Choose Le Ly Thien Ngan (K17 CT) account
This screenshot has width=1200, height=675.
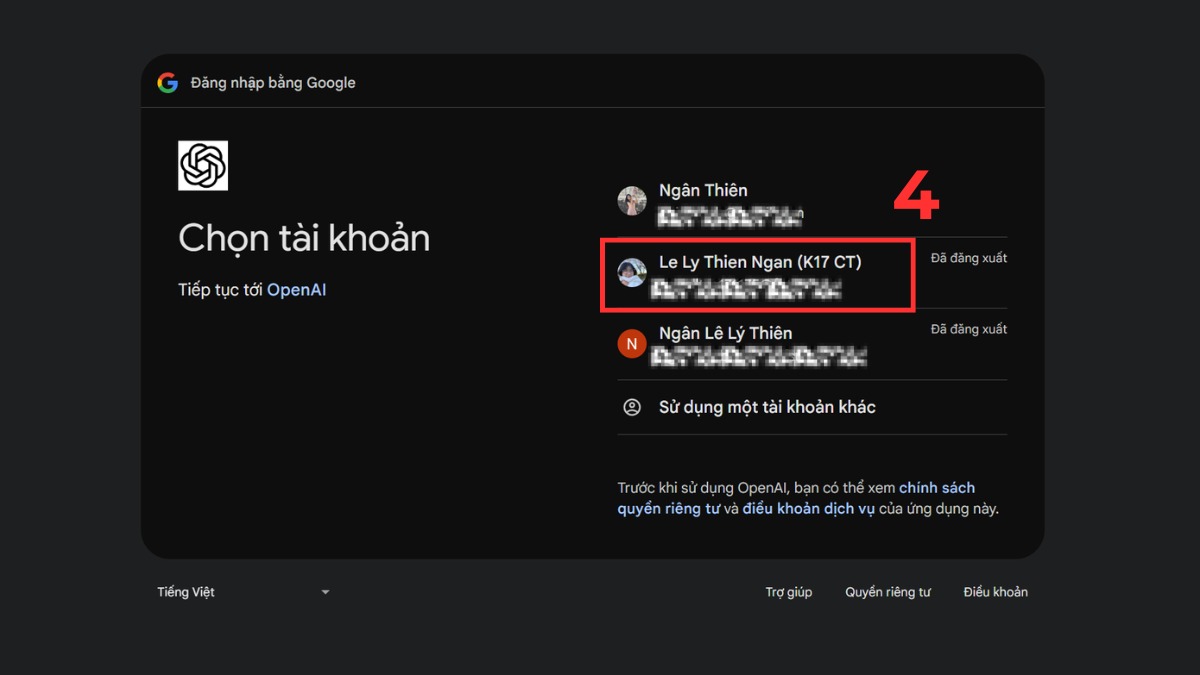812,273
